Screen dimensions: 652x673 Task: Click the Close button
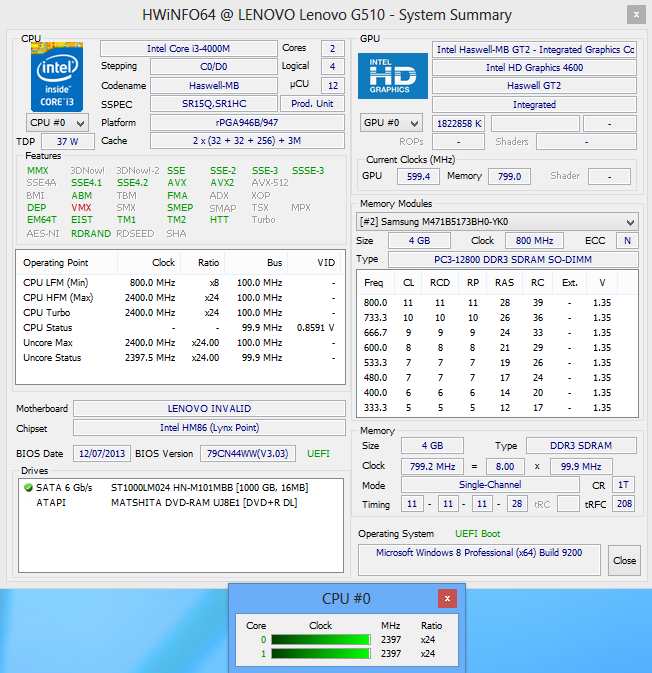click(624, 561)
